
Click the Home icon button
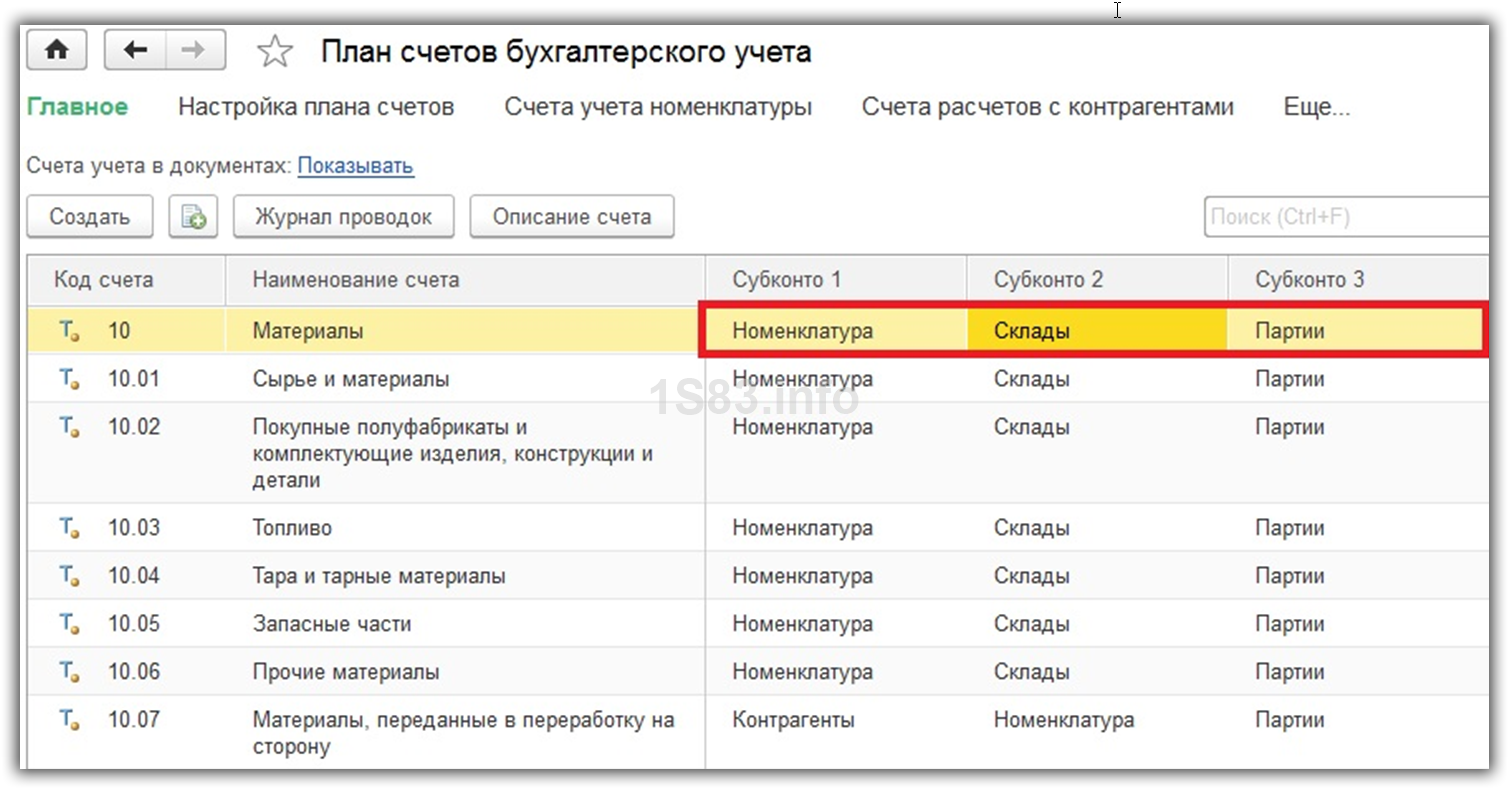[x=56, y=51]
